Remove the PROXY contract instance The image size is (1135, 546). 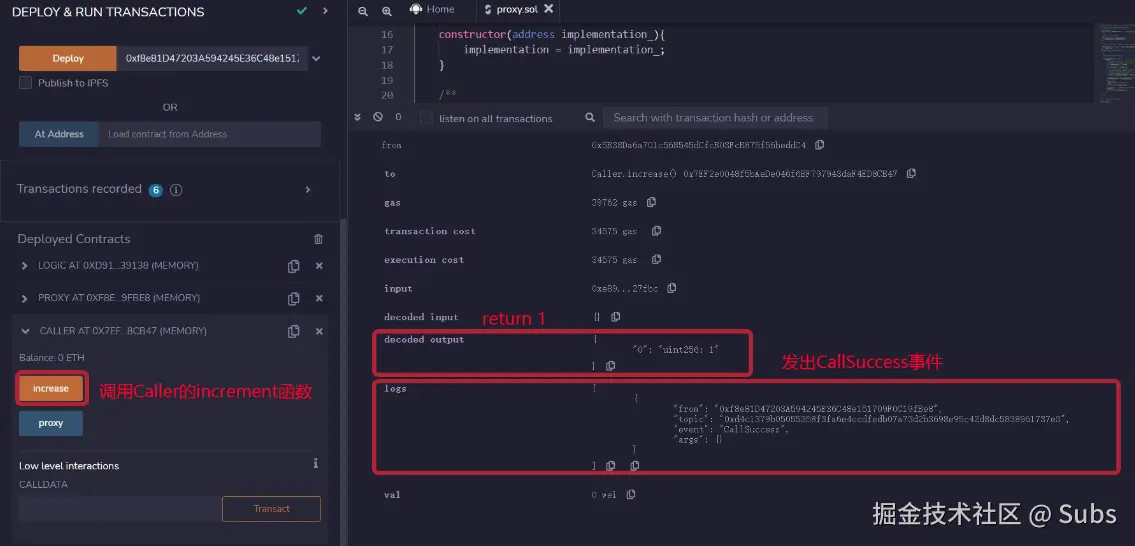coord(318,298)
